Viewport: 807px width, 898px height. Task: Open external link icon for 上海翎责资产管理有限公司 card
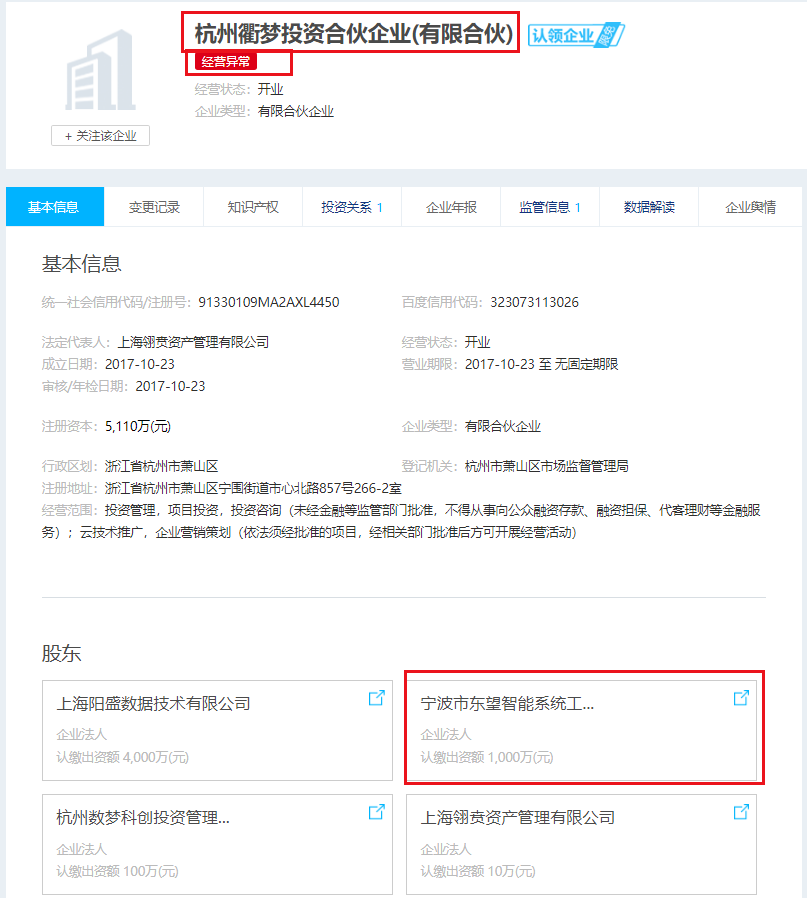[741, 812]
